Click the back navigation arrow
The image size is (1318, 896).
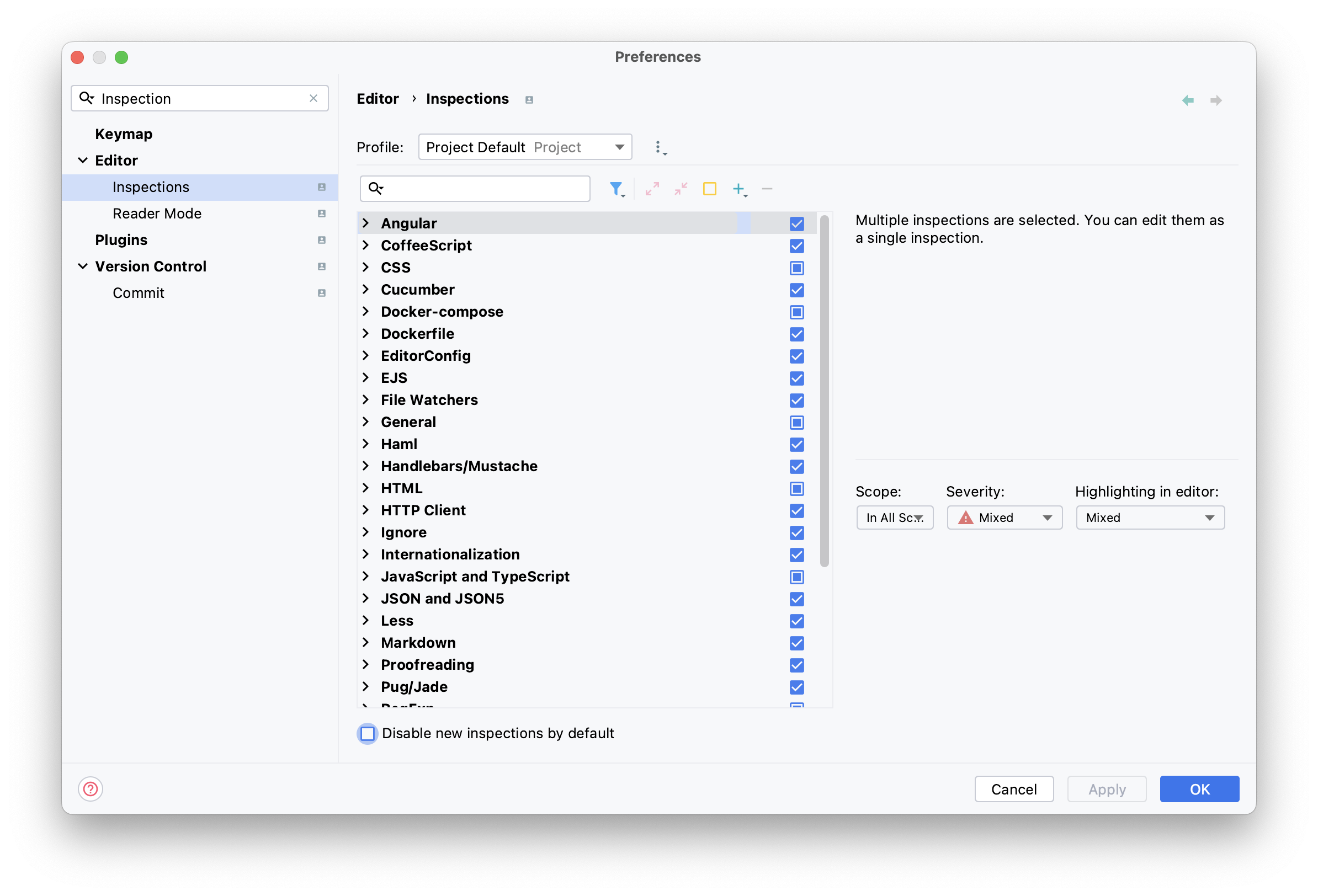pos(1188,100)
